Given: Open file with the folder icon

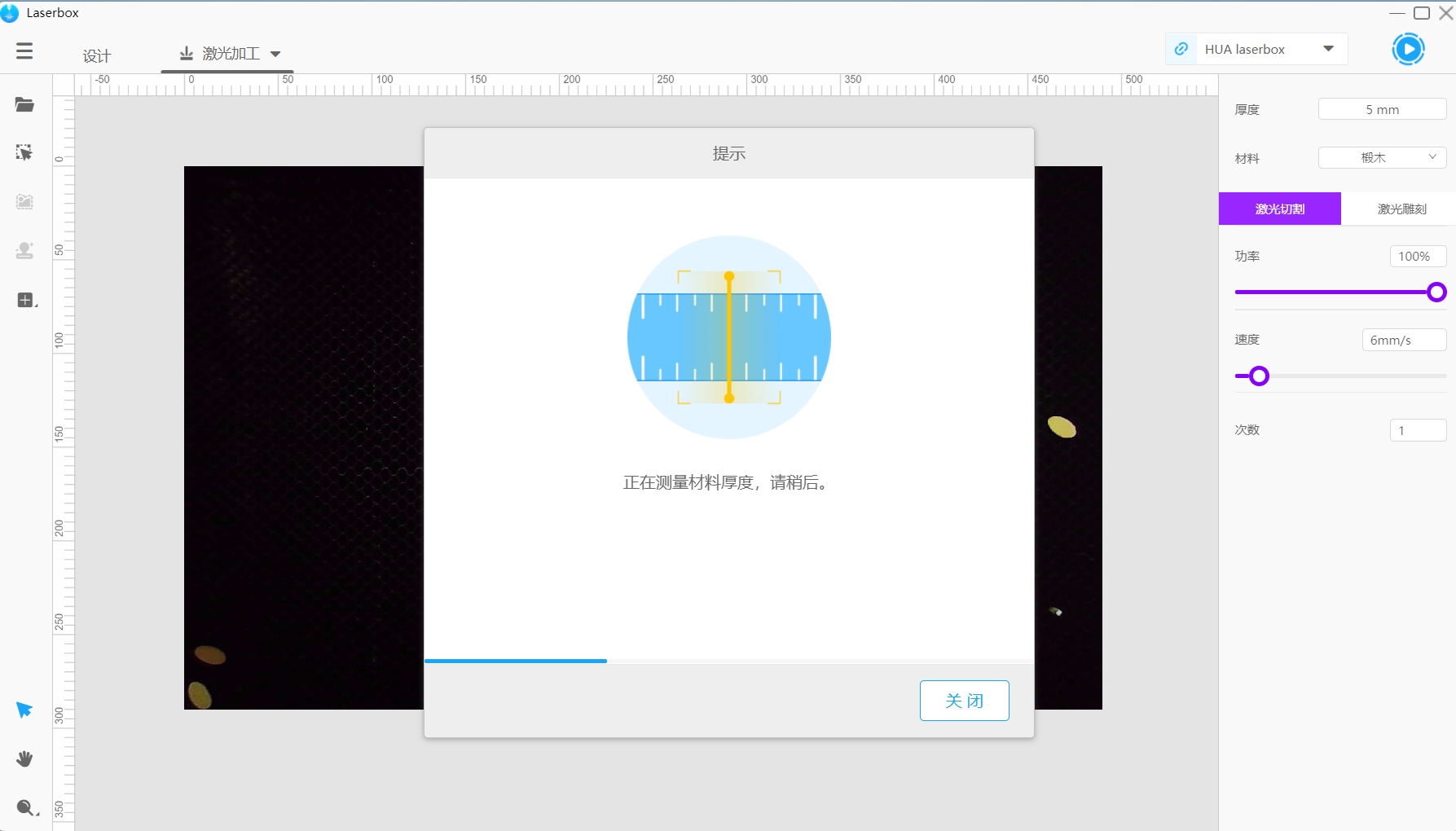Looking at the screenshot, I should point(24,105).
